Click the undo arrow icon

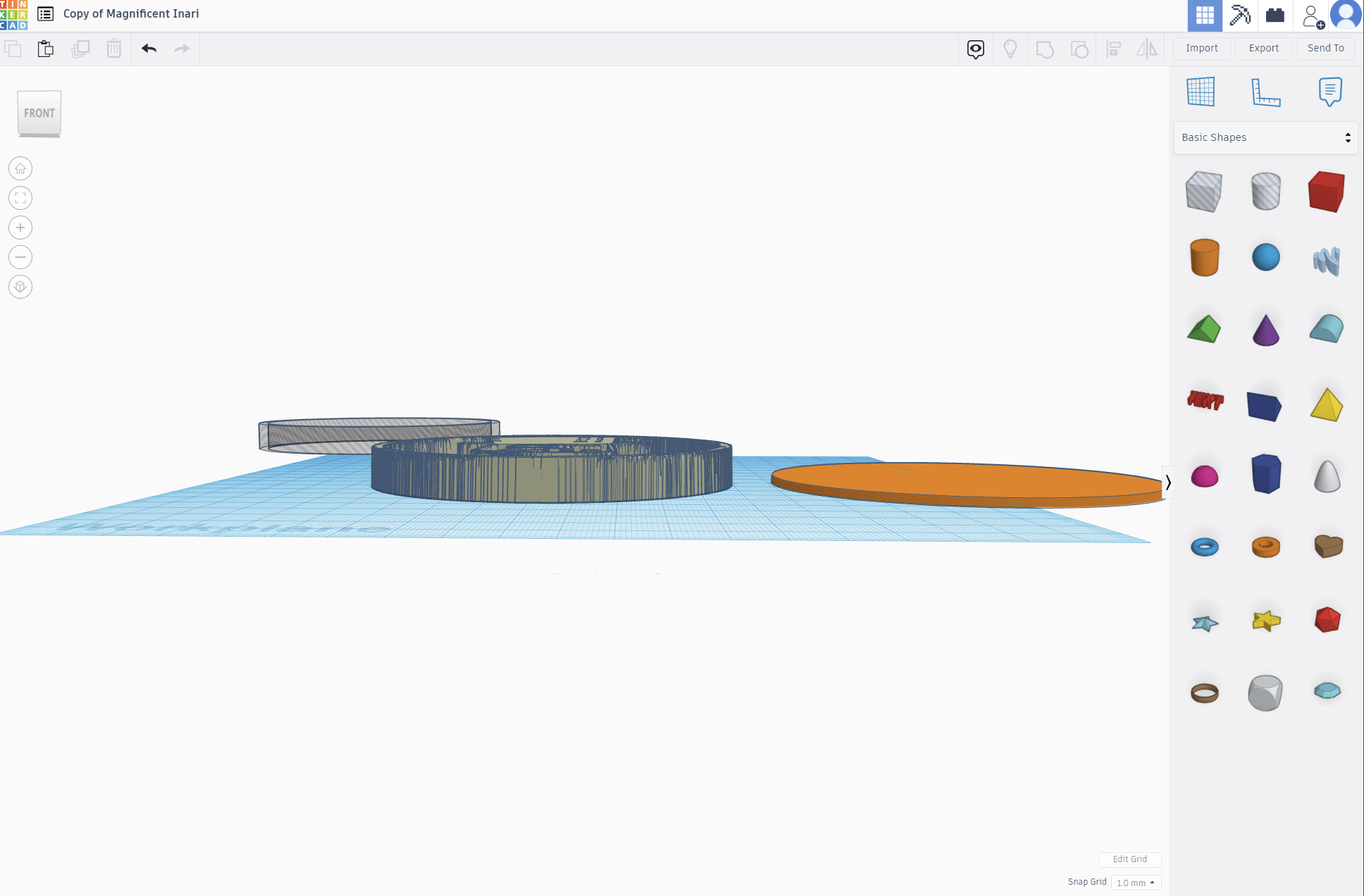coord(149,49)
